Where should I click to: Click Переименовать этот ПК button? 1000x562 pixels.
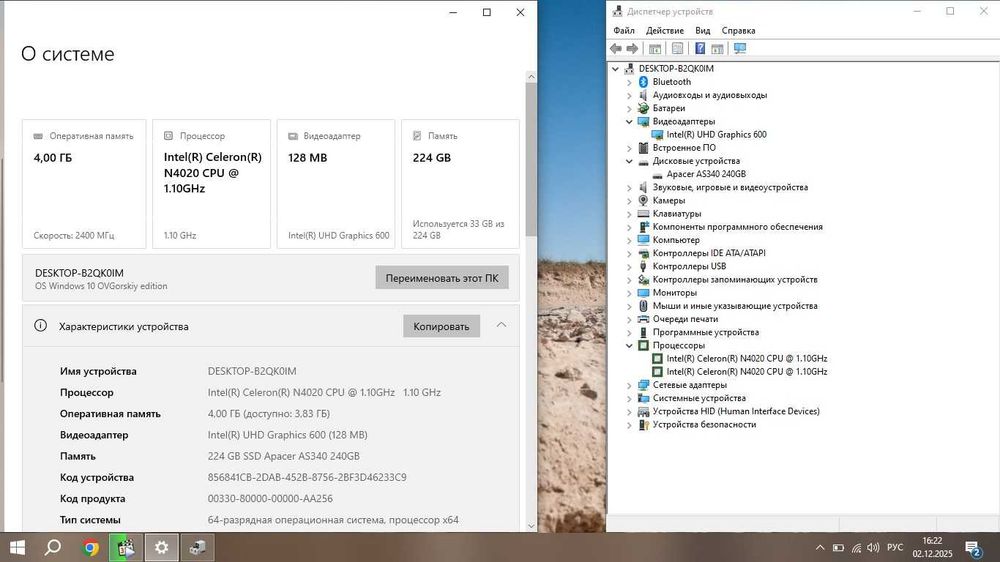click(442, 278)
